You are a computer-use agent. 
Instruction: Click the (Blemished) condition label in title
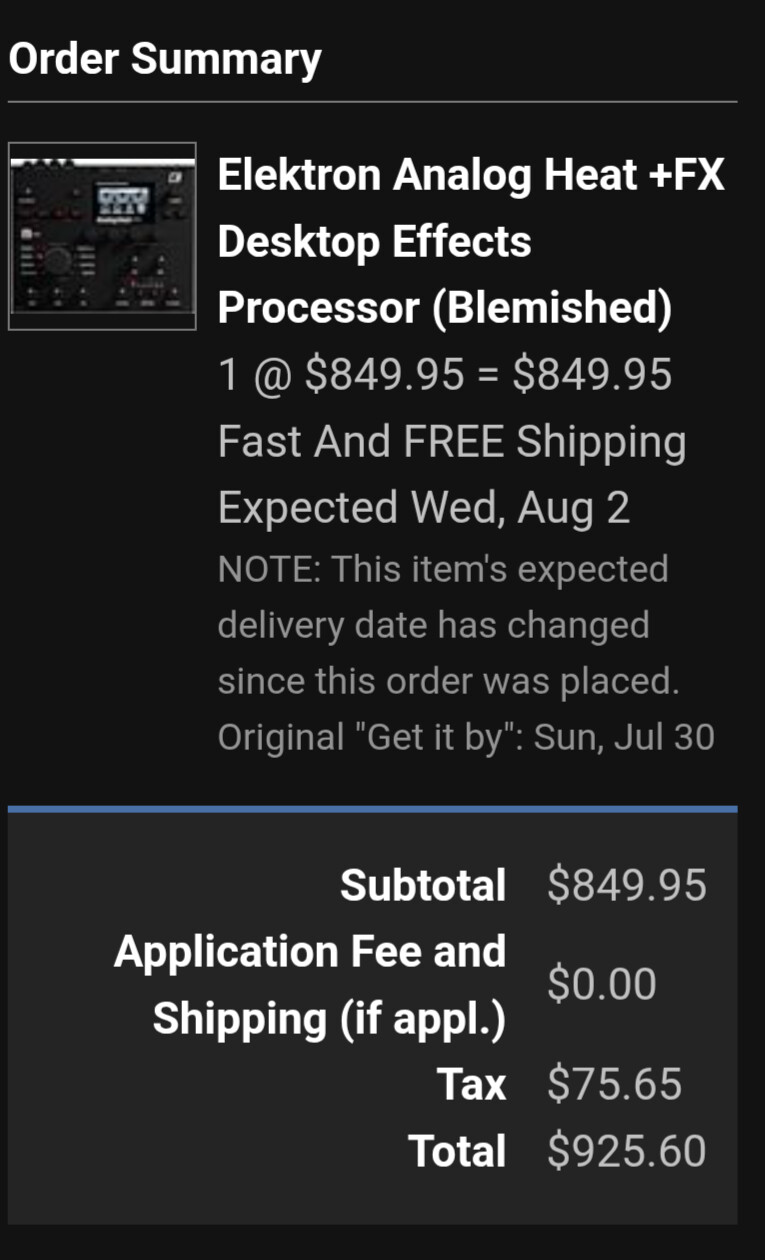552,308
